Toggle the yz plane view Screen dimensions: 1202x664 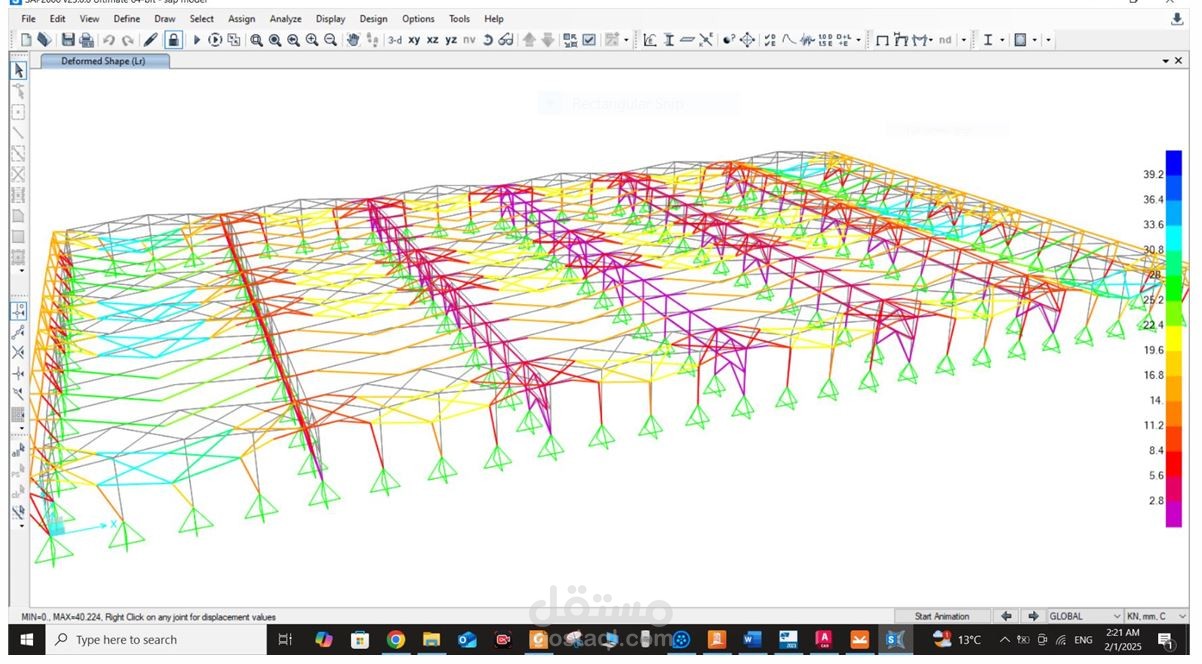[451, 40]
